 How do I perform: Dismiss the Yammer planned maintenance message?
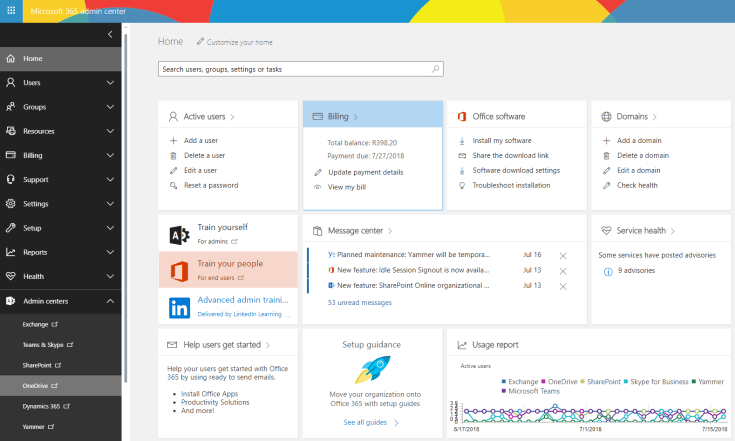pos(563,256)
